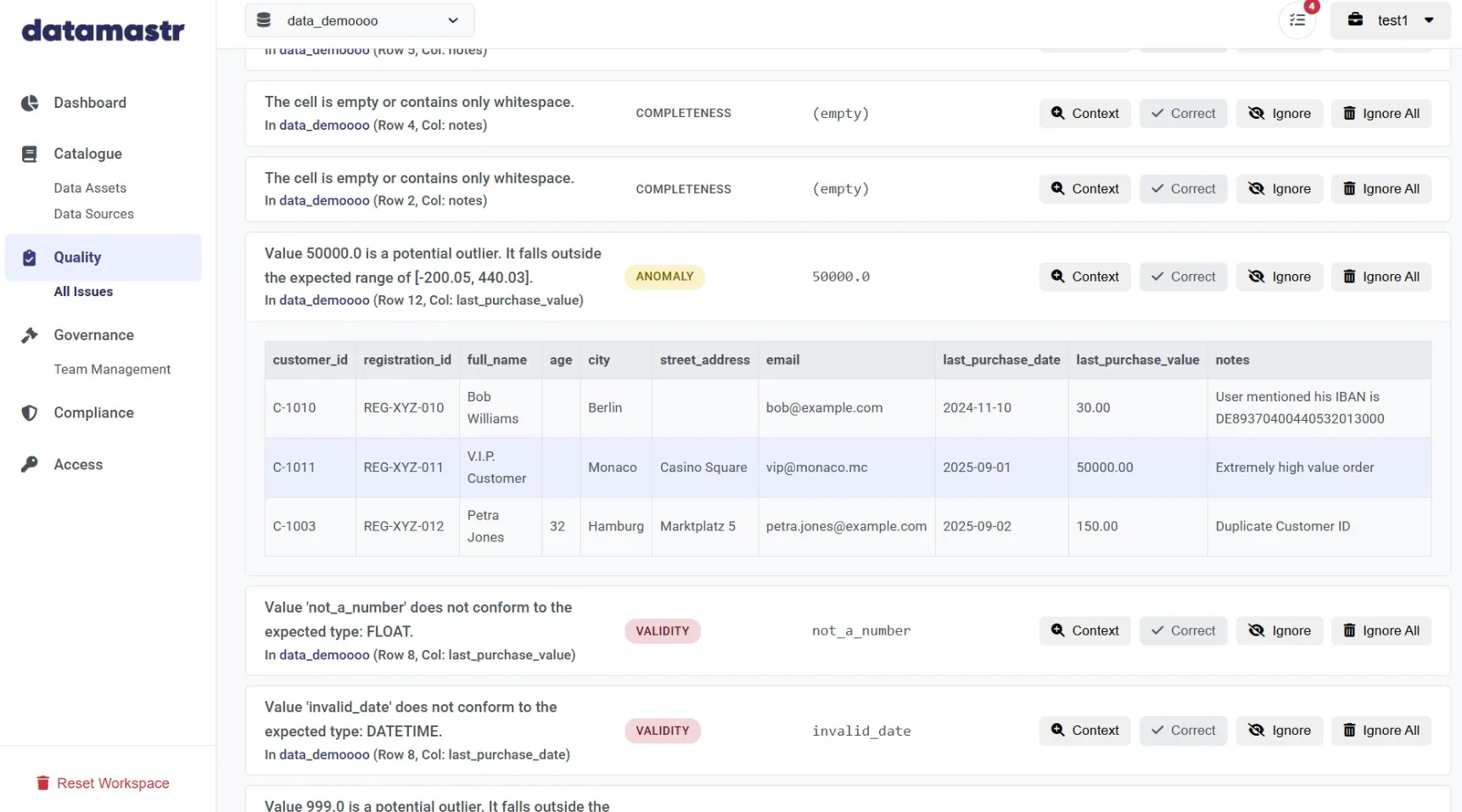Mark the 50000.0 outlier as Correct

coord(1183,277)
